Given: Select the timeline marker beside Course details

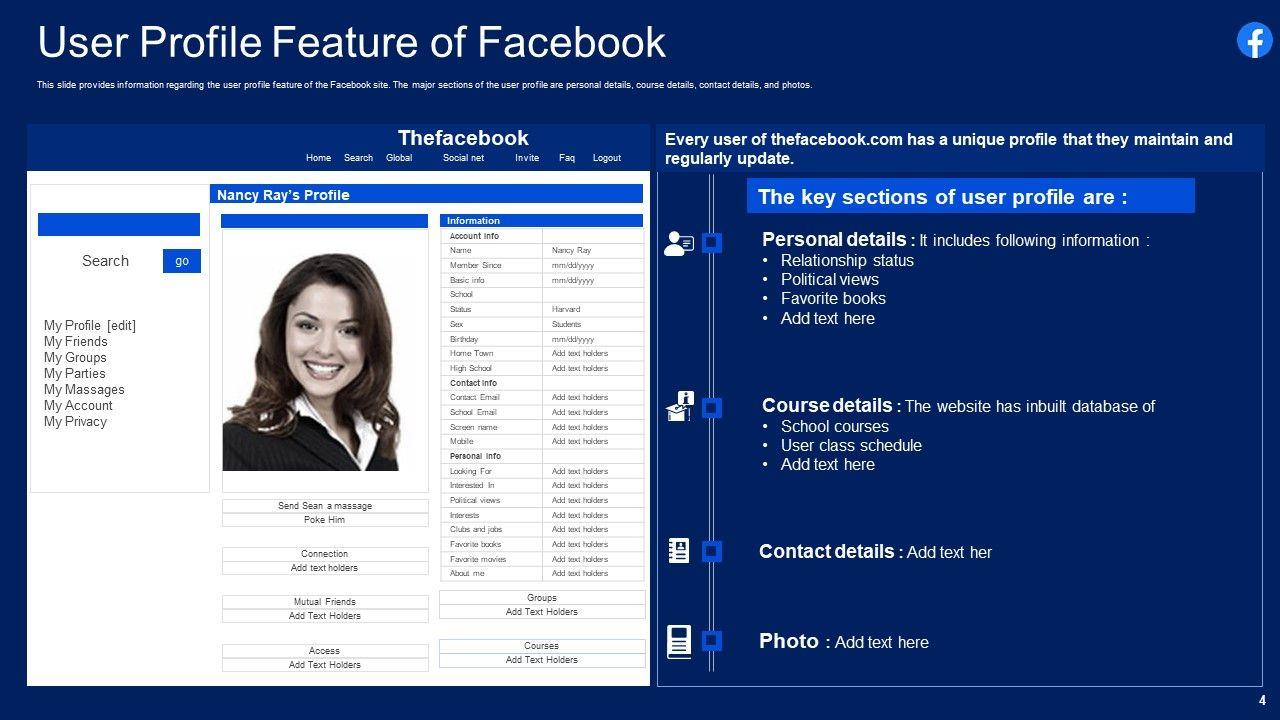Looking at the screenshot, I should pos(712,408).
